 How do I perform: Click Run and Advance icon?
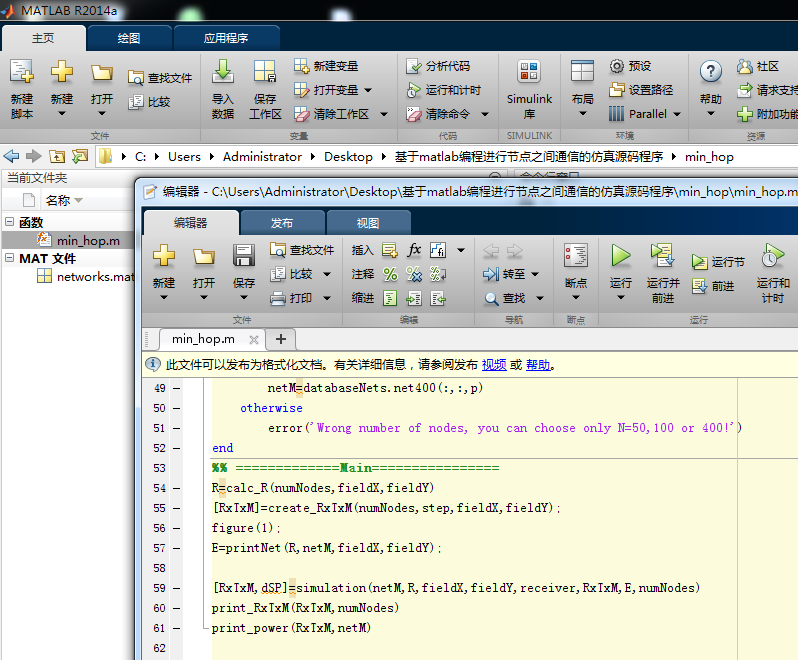(663, 255)
